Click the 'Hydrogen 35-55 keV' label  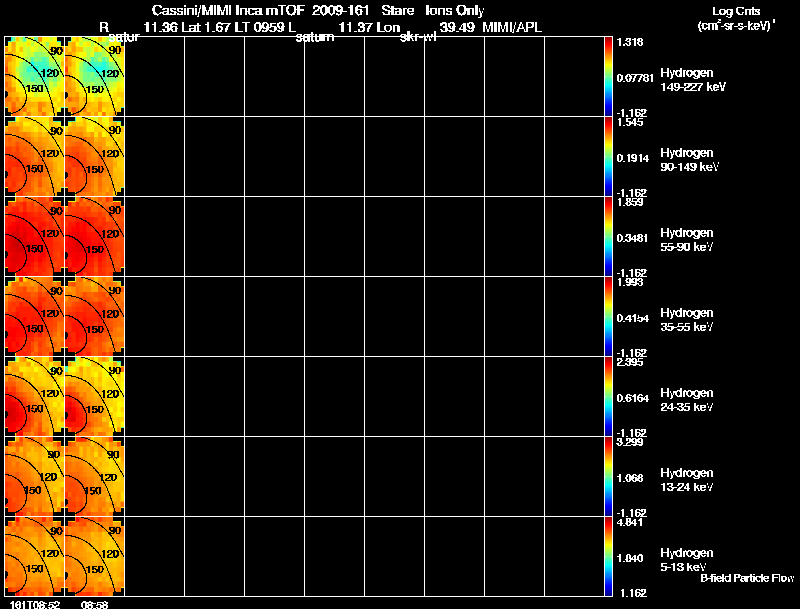pos(687,320)
